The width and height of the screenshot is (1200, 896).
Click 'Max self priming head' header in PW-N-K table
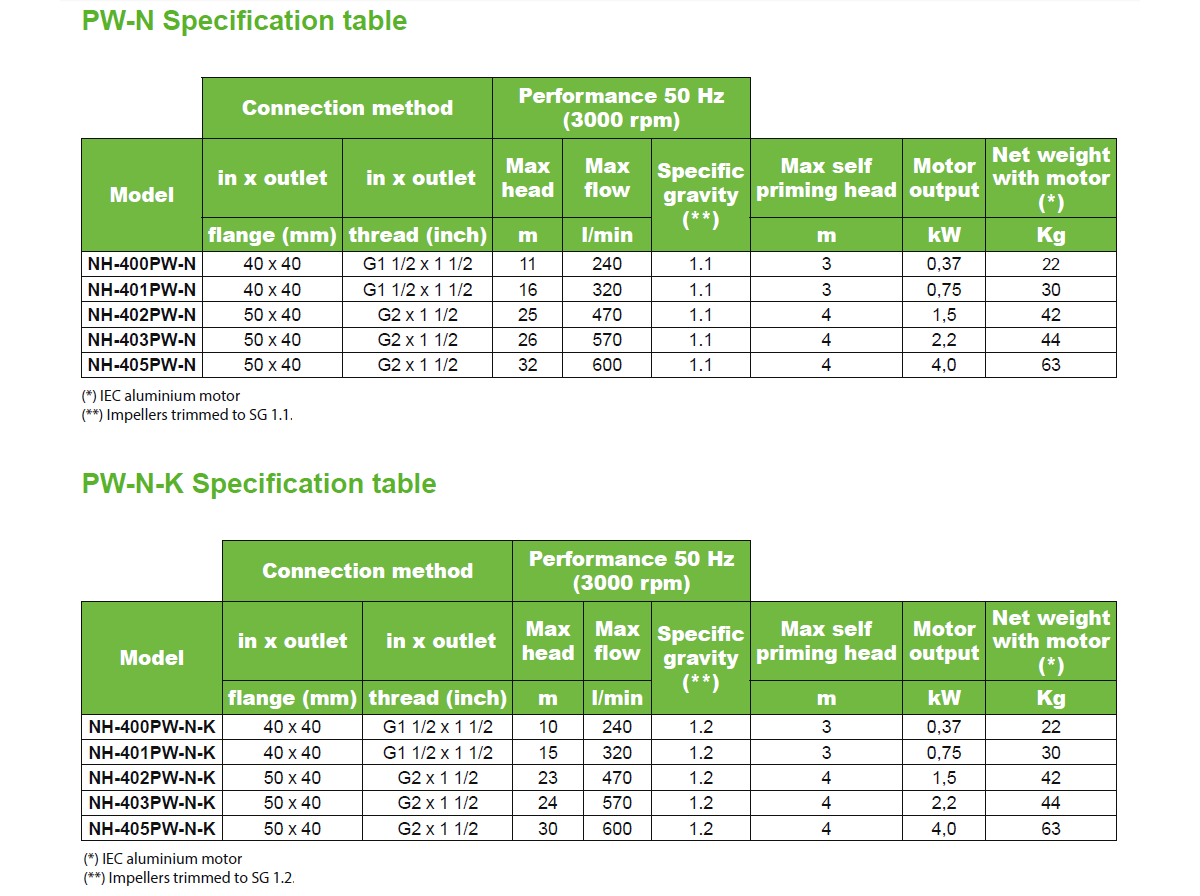pyautogui.click(x=825, y=641)
